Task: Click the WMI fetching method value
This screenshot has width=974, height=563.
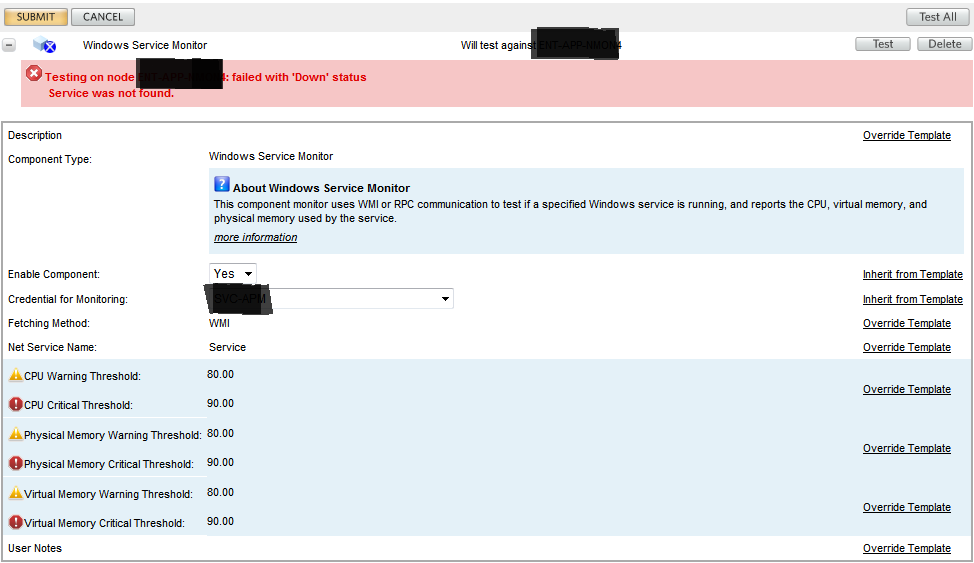Action: 219,323
